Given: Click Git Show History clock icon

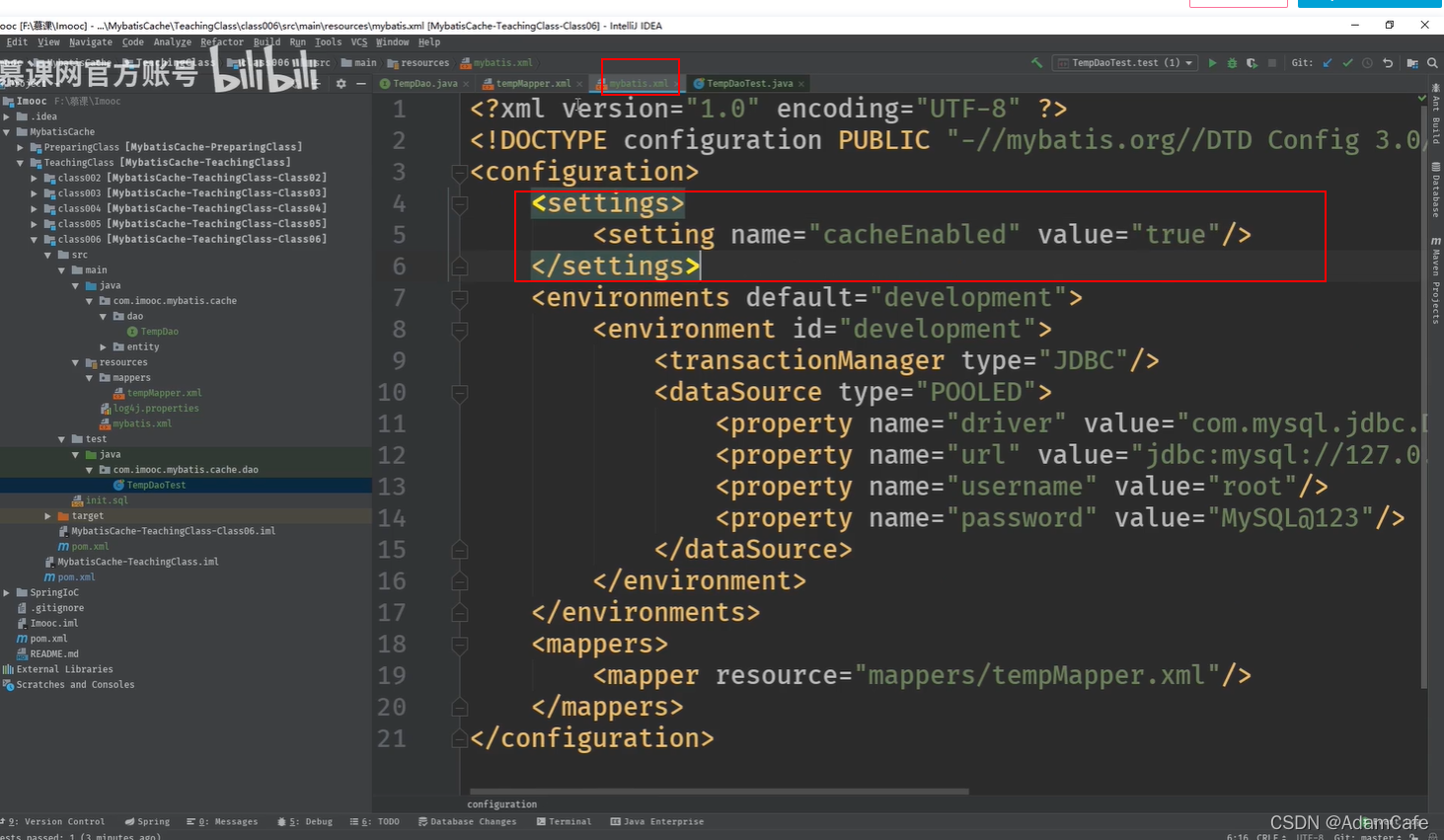Looking at the screenshot, I should [1367, 62].
